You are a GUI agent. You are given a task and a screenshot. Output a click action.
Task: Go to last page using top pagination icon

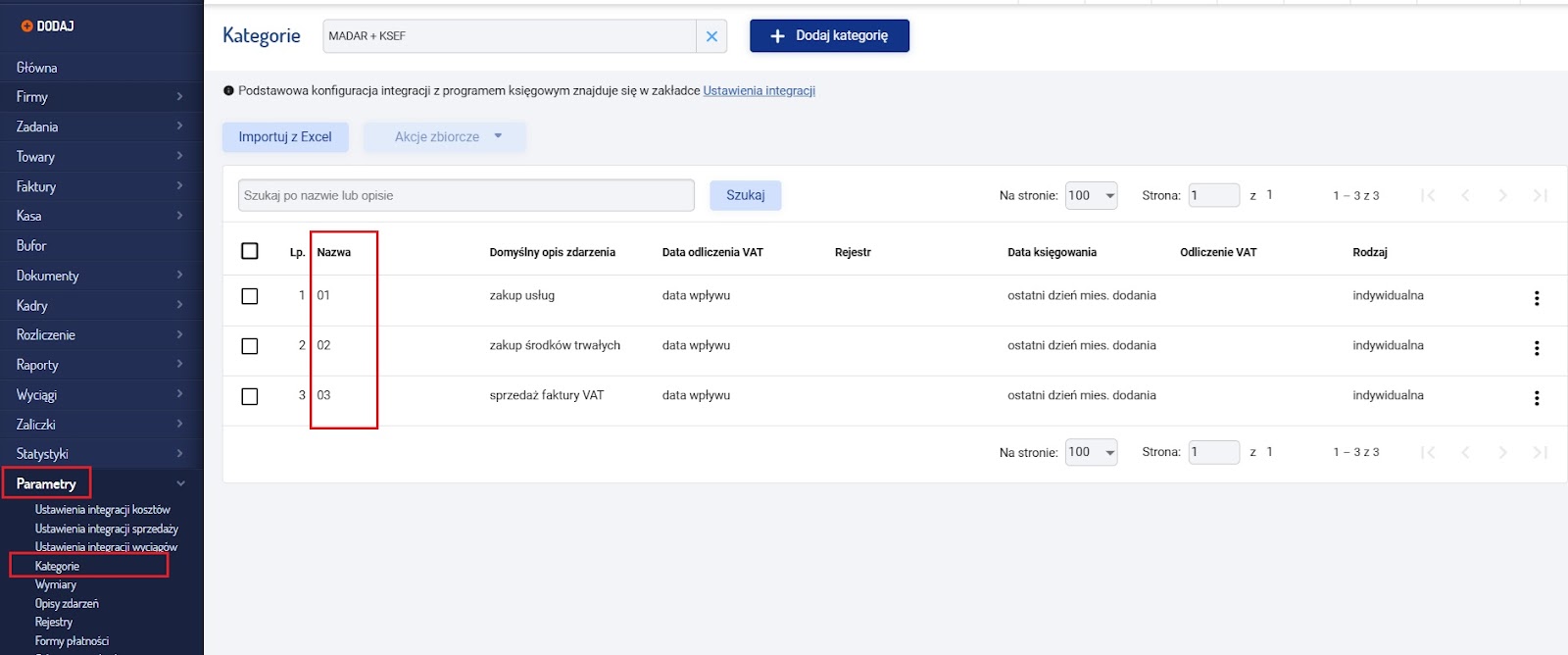click(1540, 195)
